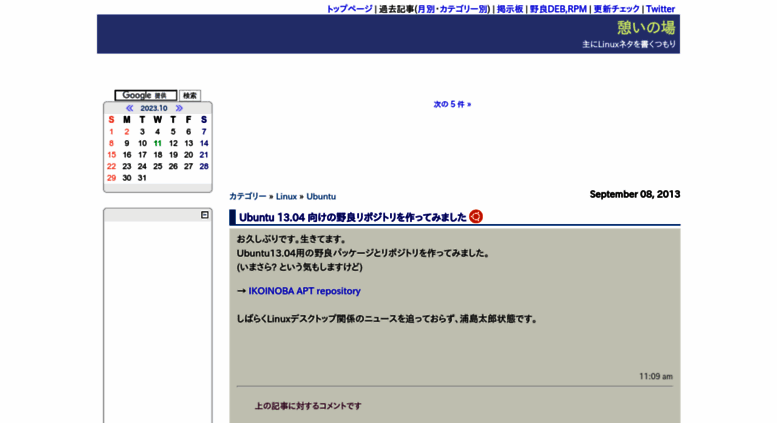The height and width of the screenshot is (423, 777).
Task: Click September 08, 2013 date heading
Action: 635,194
